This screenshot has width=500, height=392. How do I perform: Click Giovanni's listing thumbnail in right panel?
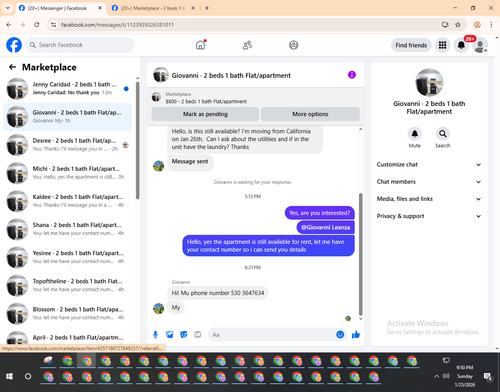coord(429,82)
